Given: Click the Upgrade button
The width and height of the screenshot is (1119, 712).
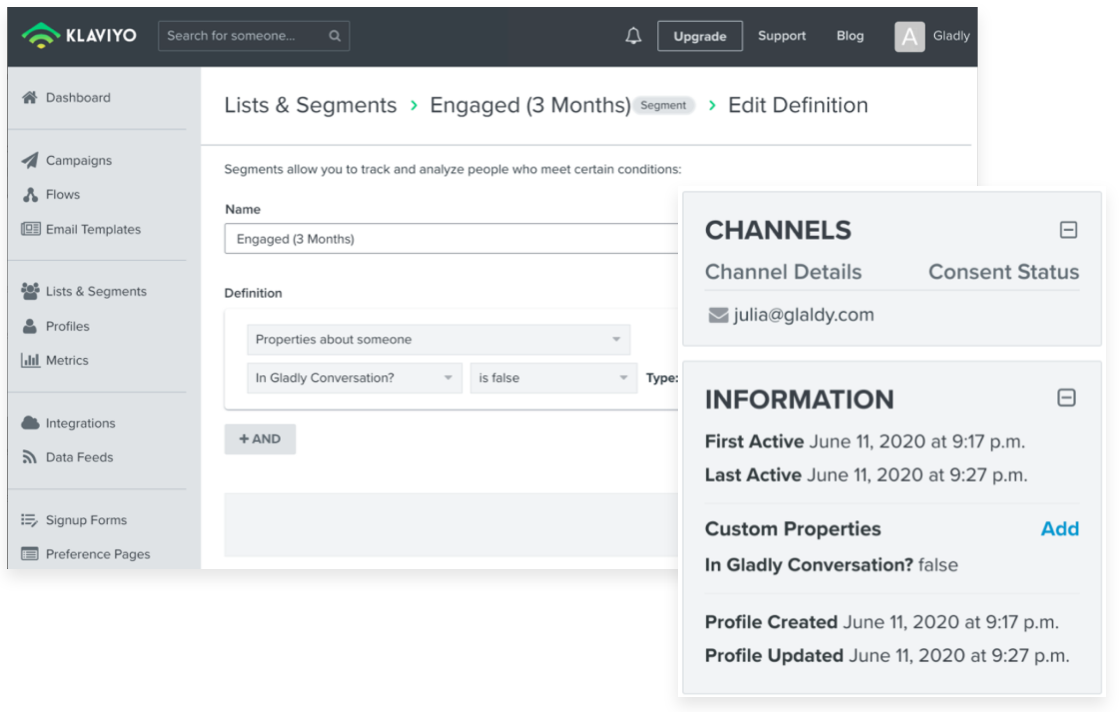Looking at the screenshot, I should (x=699, y=36).
